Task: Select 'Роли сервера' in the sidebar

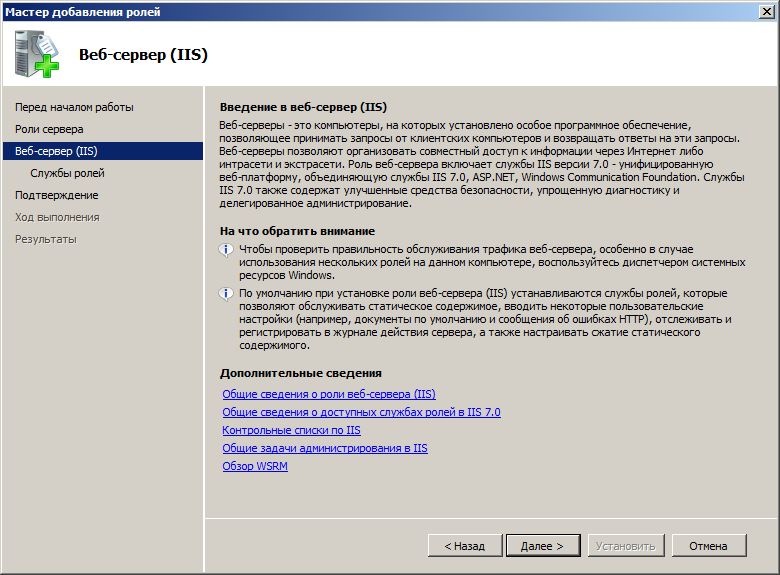Action: tap(49, 129)
